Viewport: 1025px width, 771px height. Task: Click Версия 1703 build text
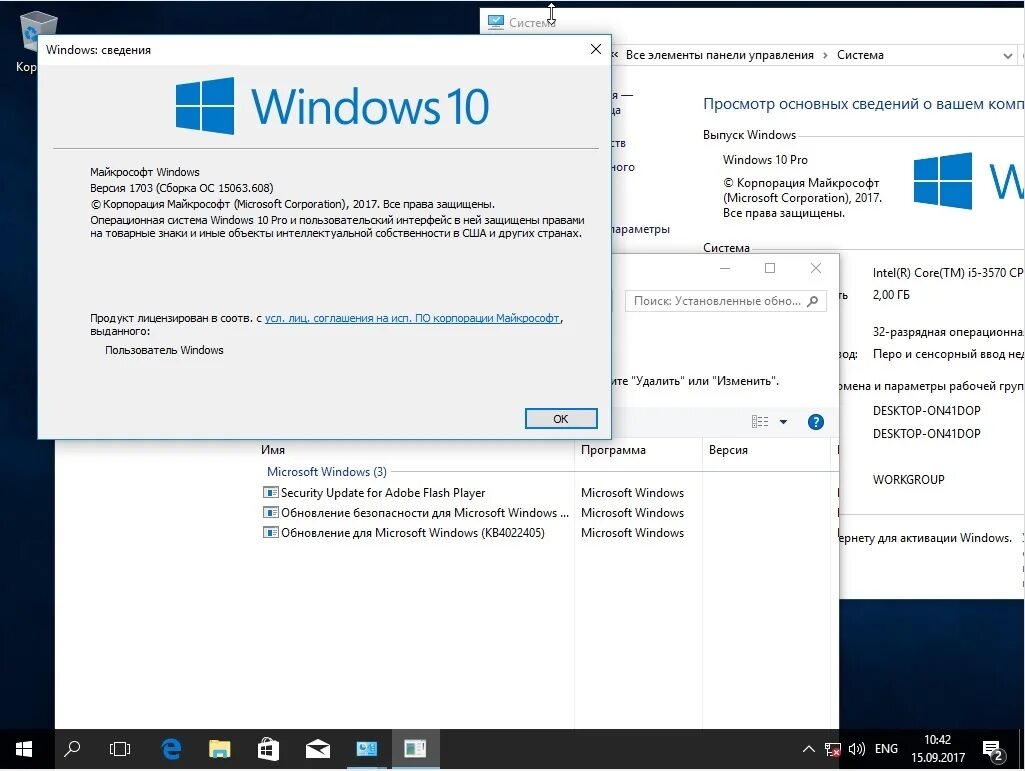point(182,188)
